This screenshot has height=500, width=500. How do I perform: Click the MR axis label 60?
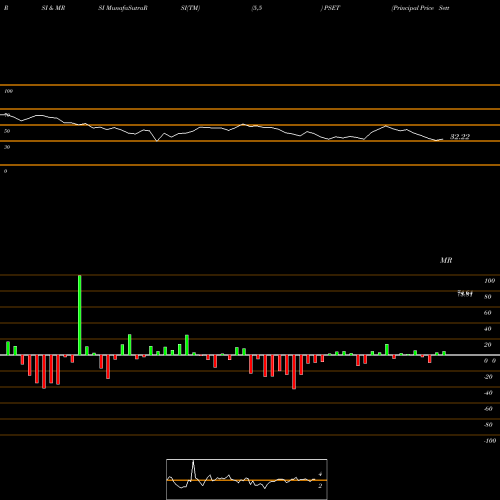tap(488, 313)
